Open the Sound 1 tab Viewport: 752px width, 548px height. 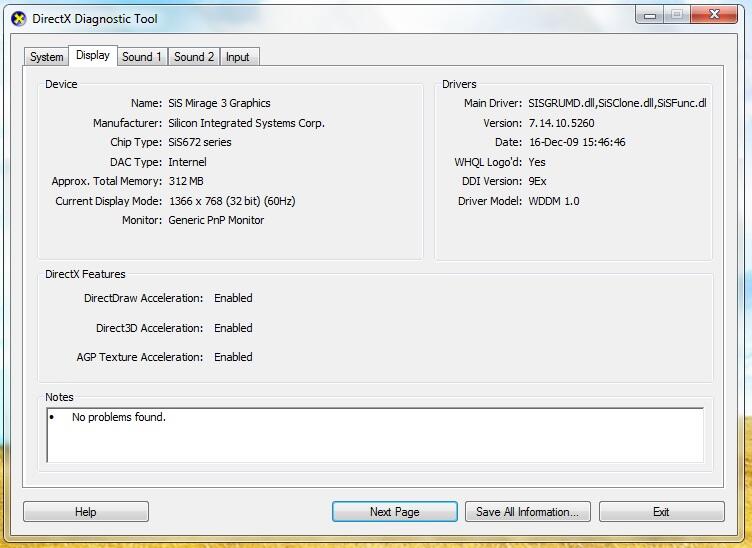141,57
